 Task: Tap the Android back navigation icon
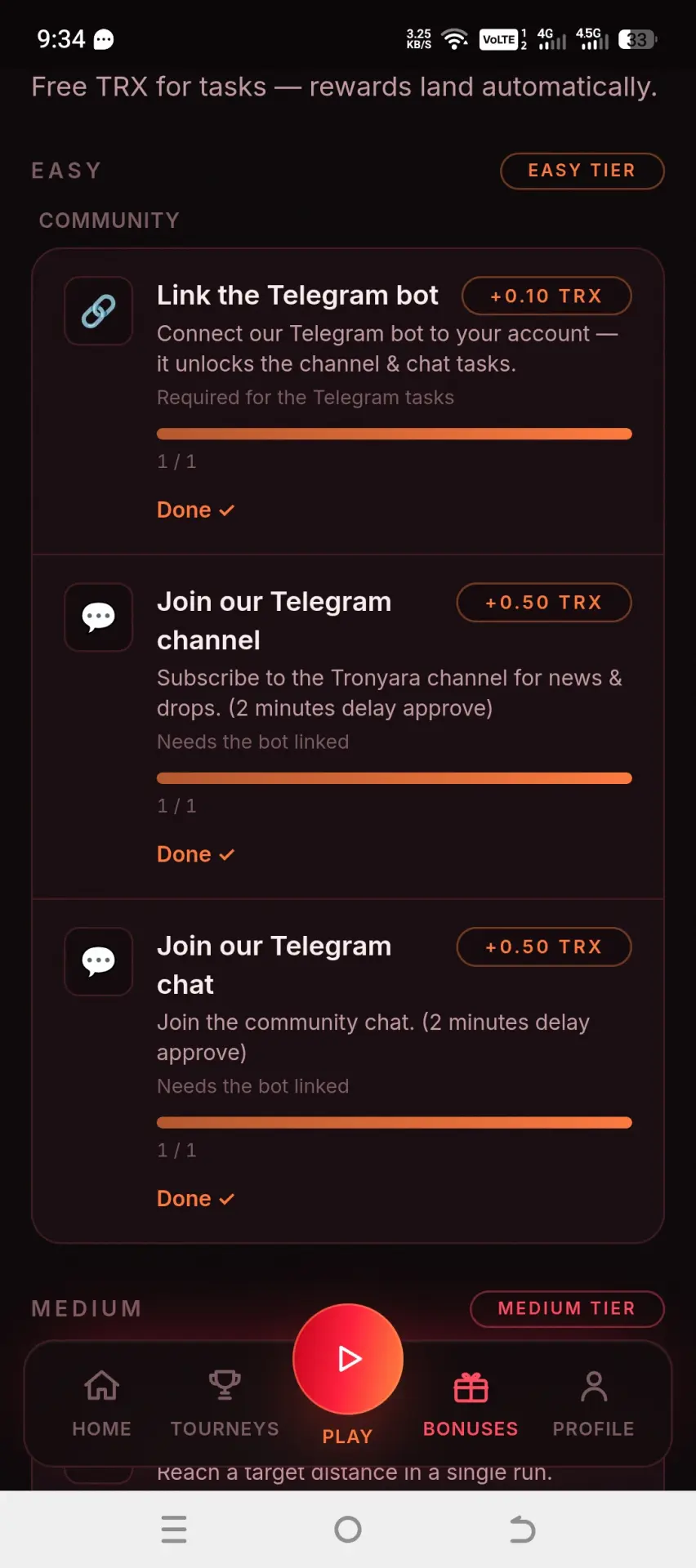(521, 1529)
